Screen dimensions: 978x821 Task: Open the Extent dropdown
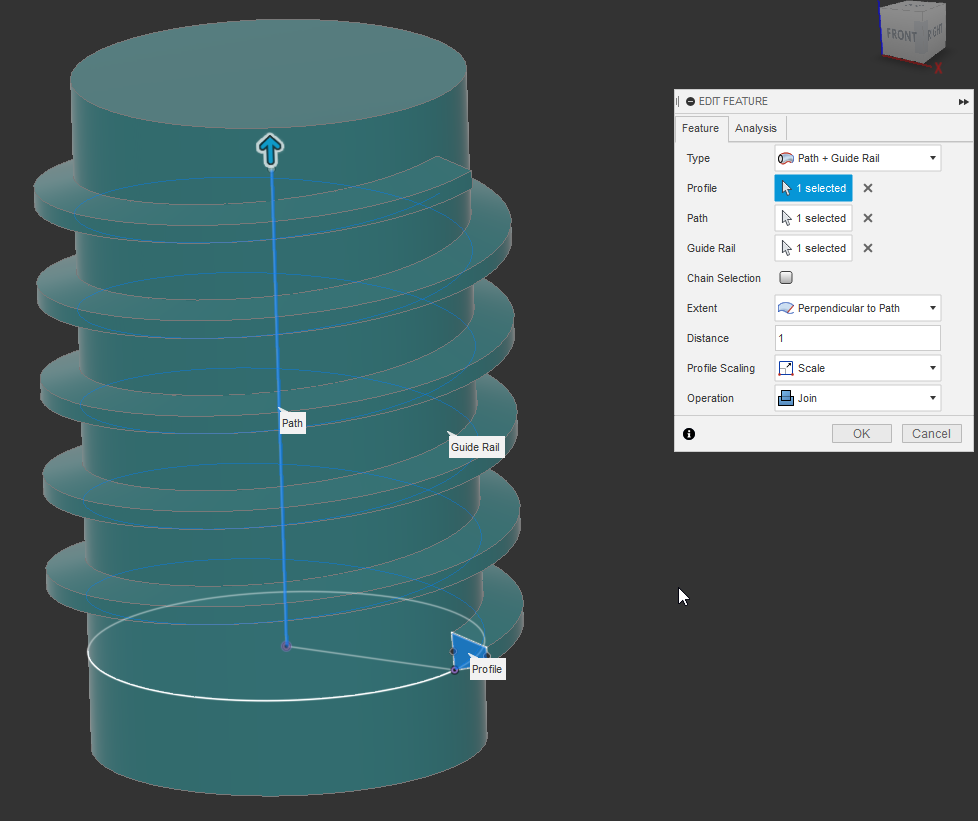tap(857, 308)
